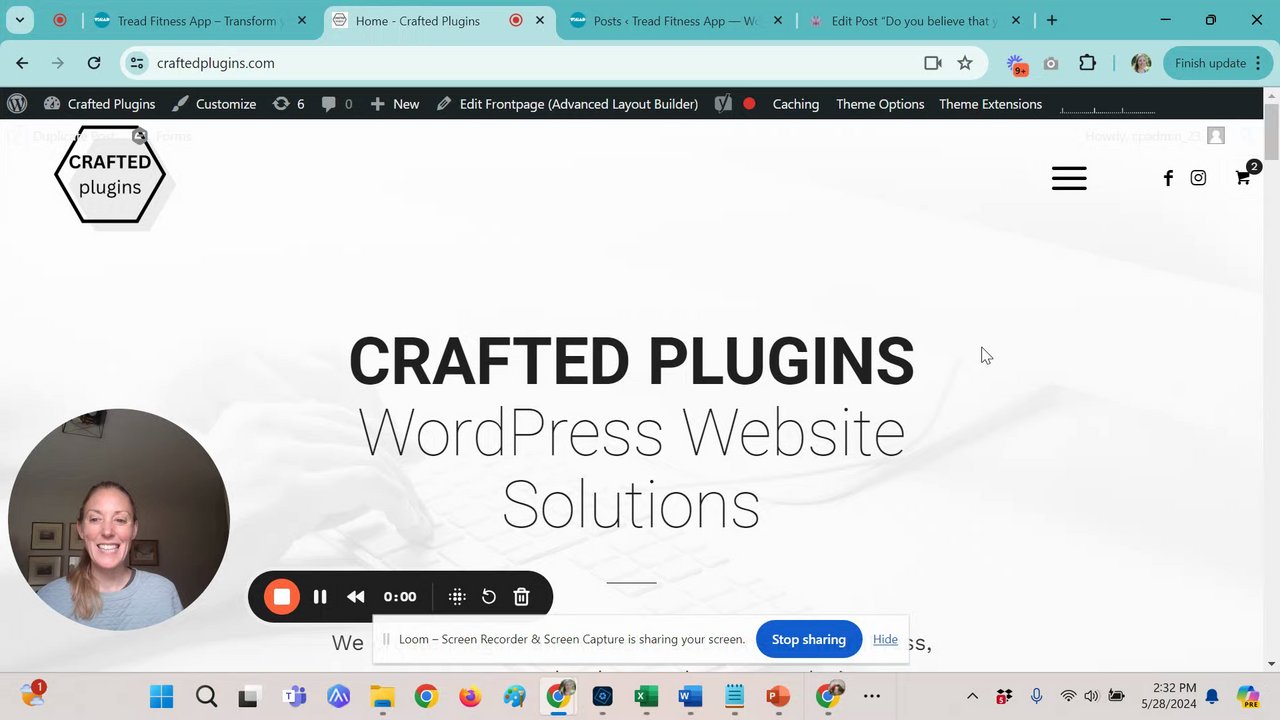The image size is (1280, 720).
Task: Open Theme Options in admin bar
Action: 880,104
